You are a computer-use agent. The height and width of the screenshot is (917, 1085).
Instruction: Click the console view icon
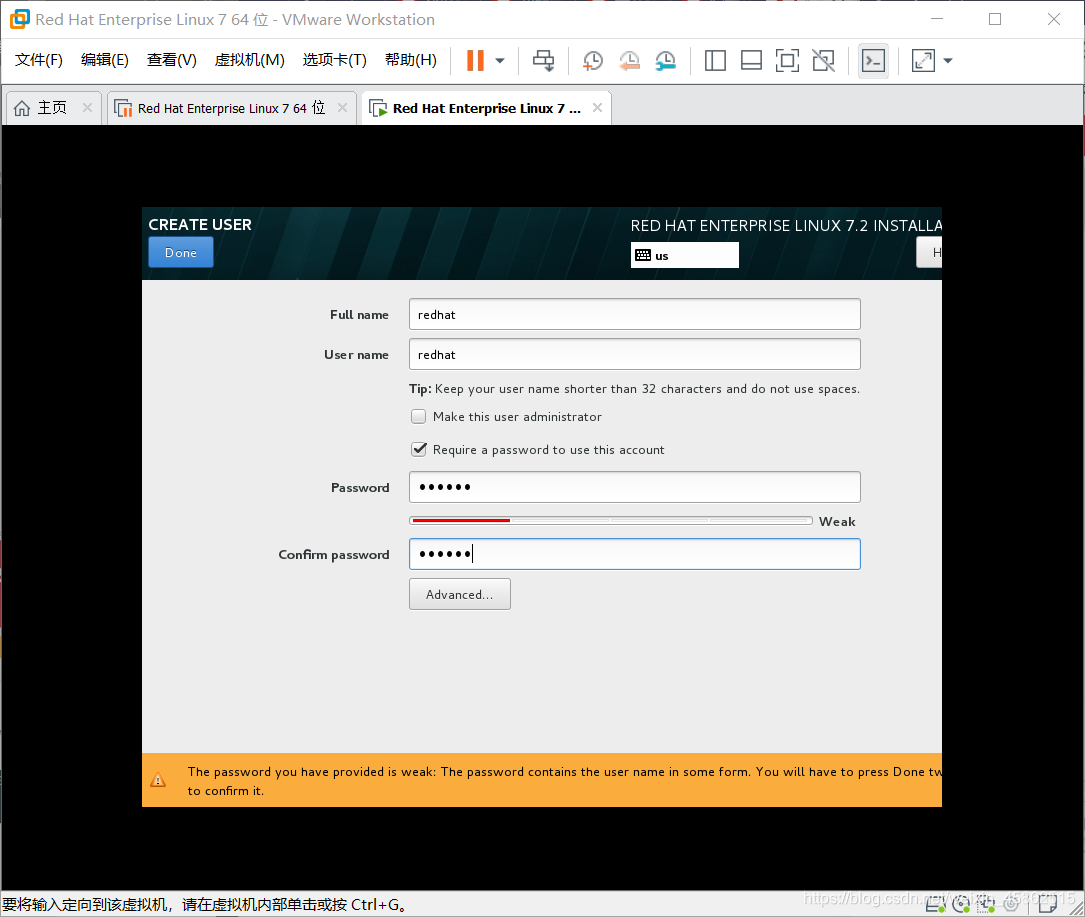coord(873,61)
